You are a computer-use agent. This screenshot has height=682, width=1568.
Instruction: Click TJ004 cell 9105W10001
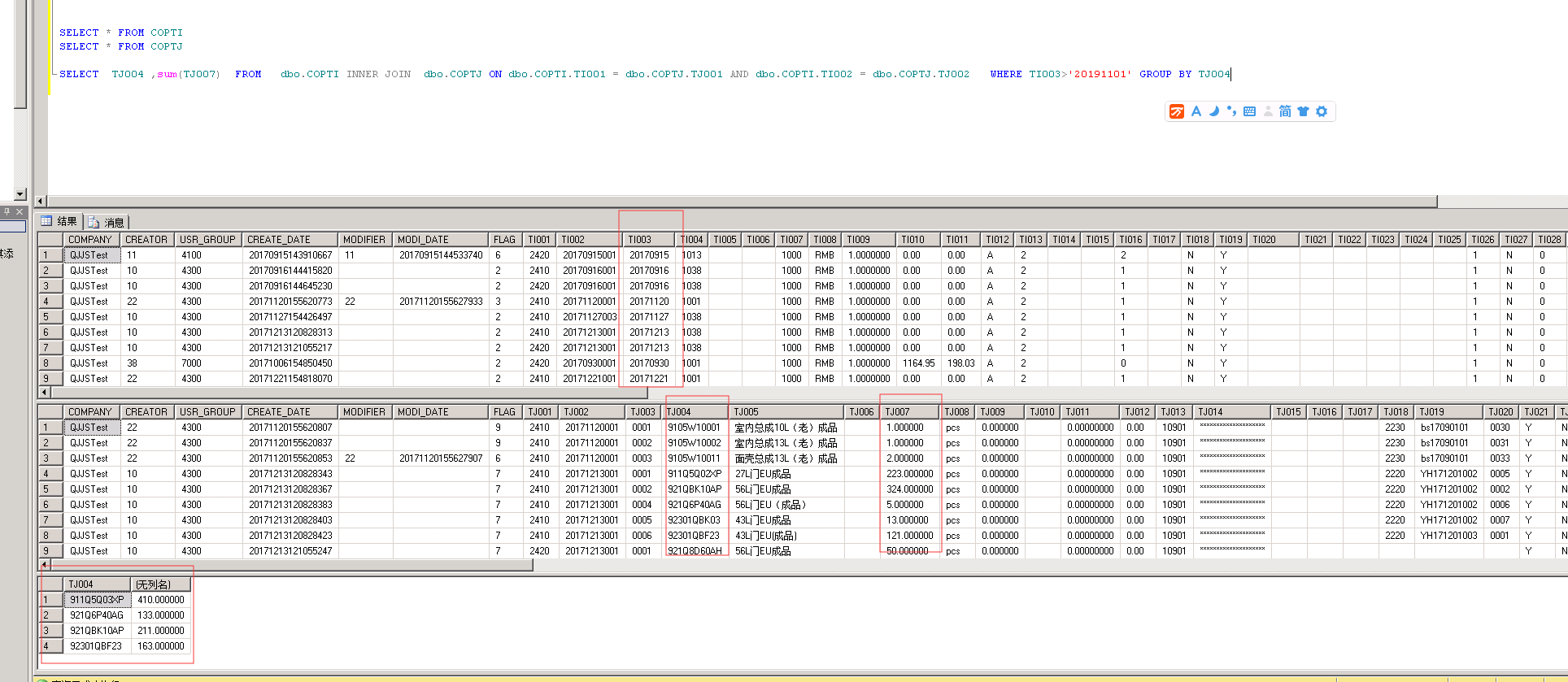(x=694, y=427)
